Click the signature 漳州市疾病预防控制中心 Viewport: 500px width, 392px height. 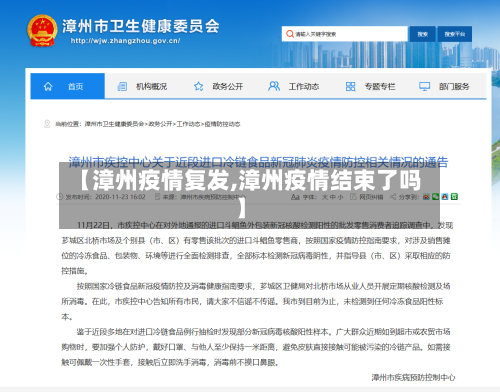click(413, 377)
